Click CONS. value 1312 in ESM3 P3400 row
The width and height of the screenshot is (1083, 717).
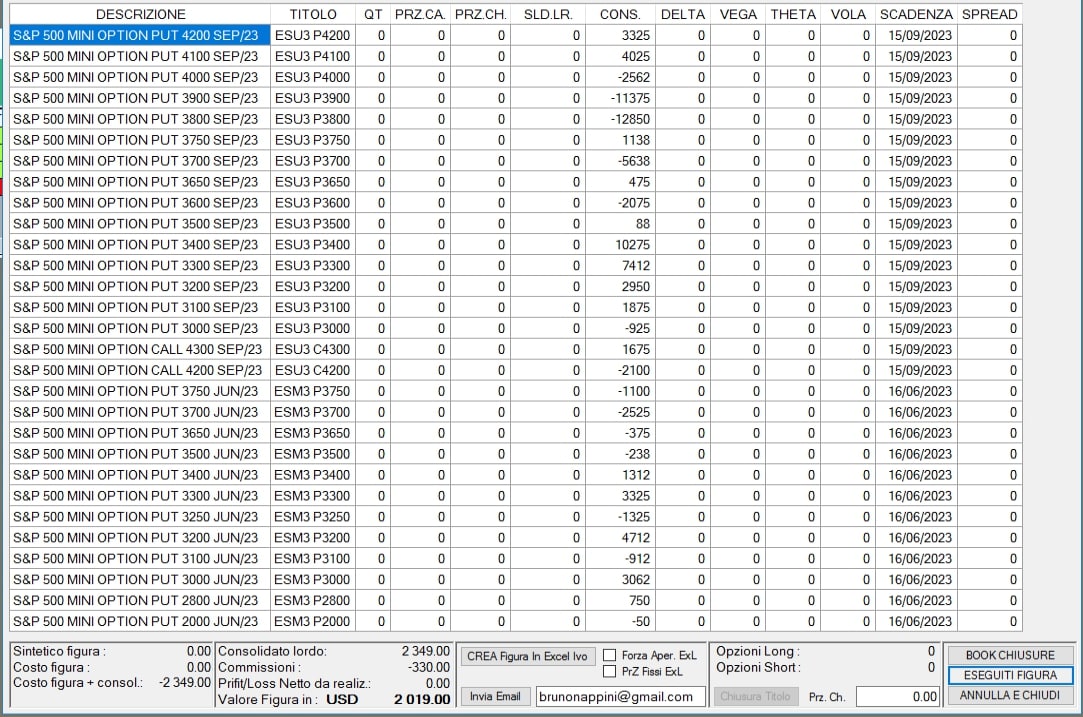point(620,475)
